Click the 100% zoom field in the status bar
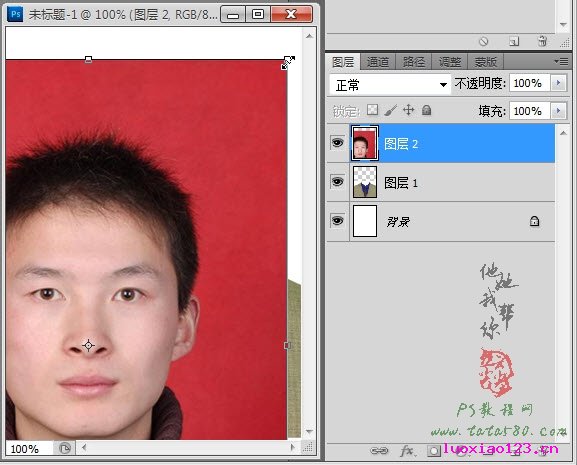 (x=29, y=448)
